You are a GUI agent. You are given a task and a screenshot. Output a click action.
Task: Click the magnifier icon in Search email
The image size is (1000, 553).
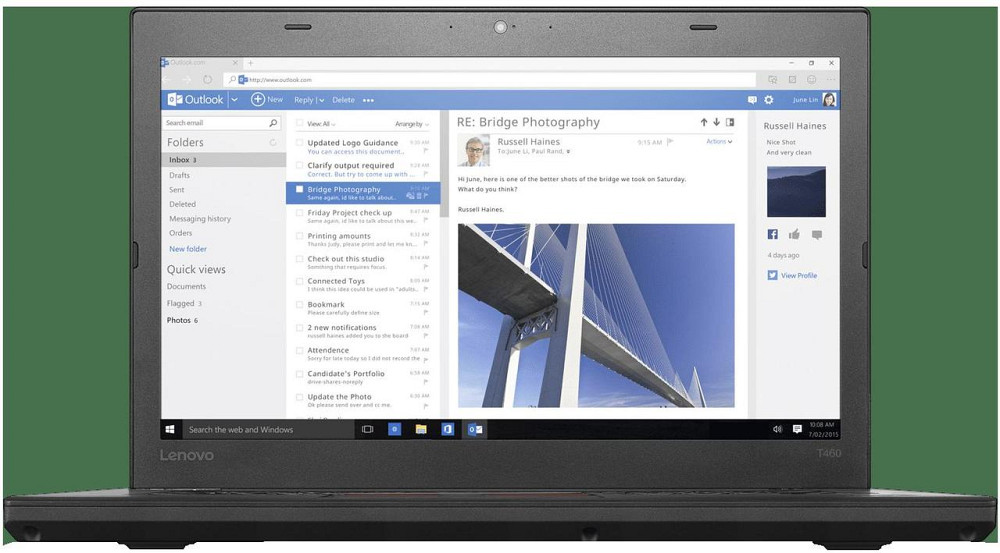273,123
